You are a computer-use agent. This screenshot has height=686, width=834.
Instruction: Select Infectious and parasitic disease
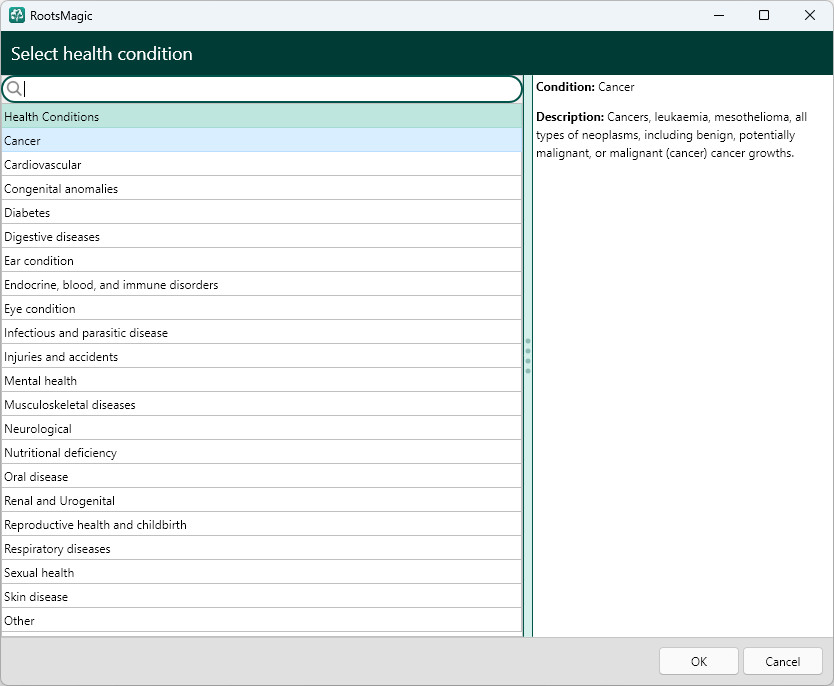[262, 332]
